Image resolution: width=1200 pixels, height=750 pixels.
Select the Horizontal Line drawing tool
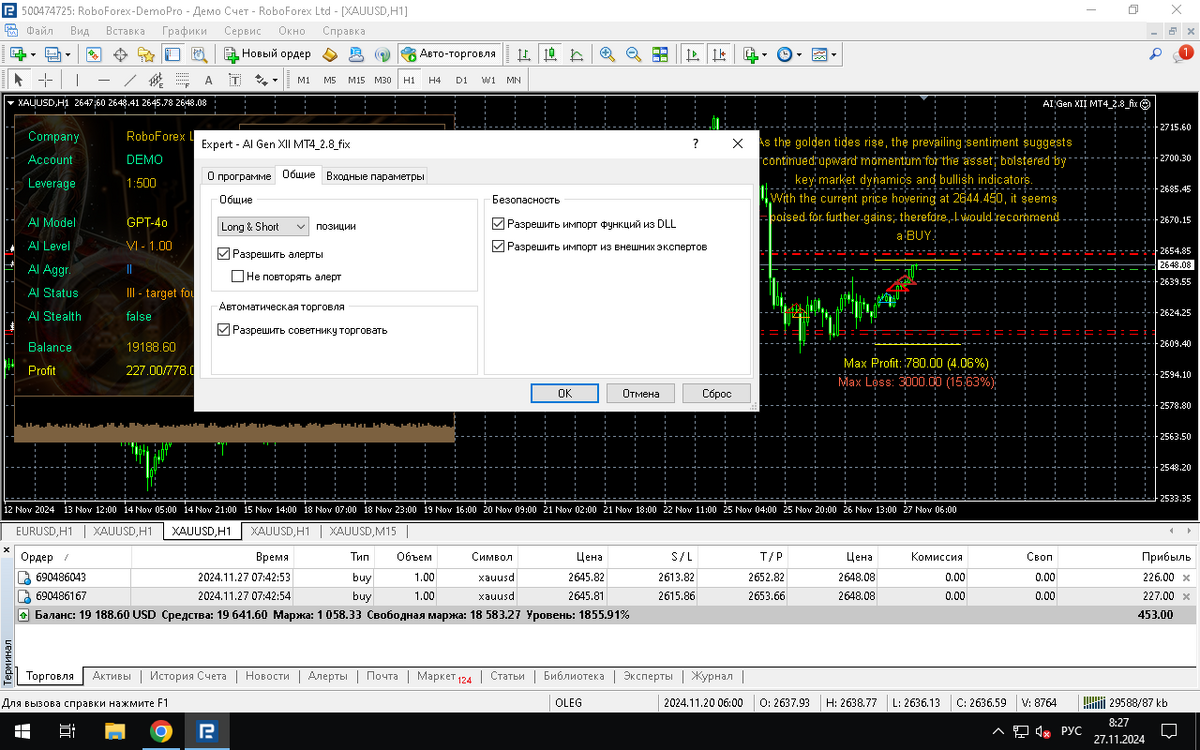[x=104, y=80]
